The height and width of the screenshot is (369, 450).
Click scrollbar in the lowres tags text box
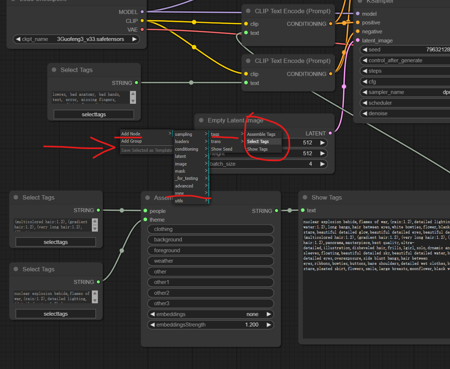point(133,97)
